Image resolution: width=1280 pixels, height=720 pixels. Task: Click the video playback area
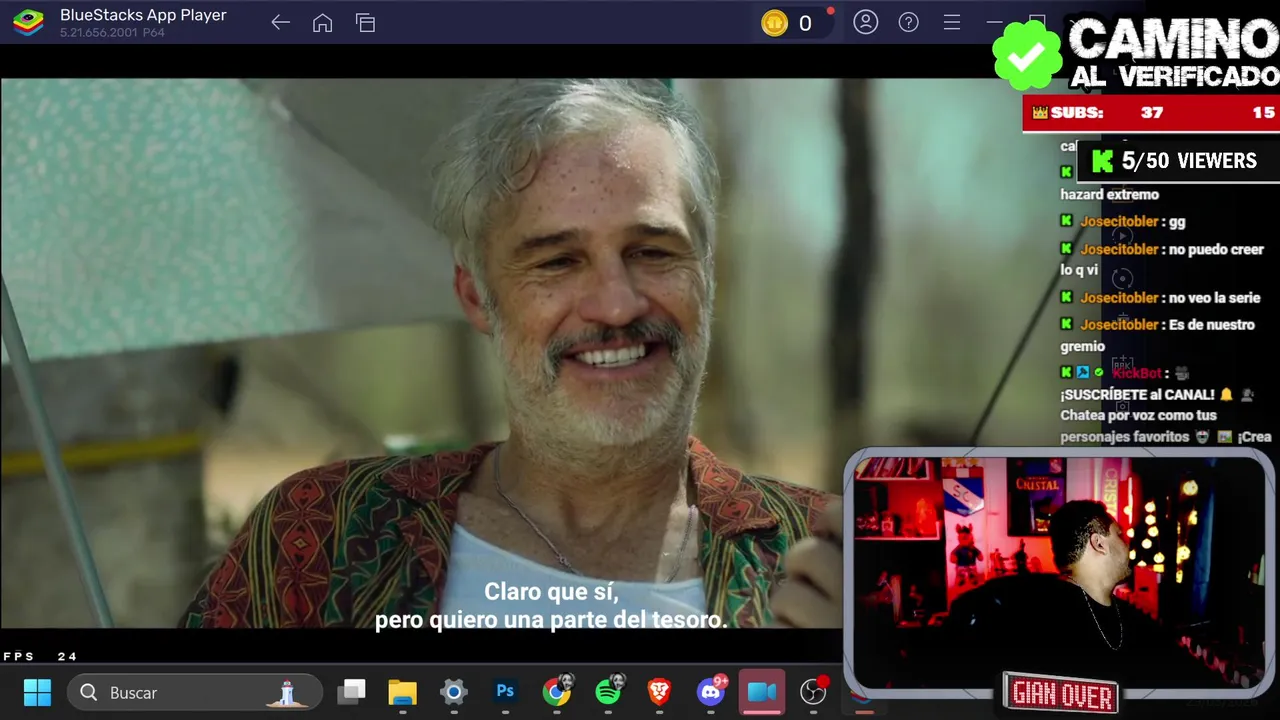point(422,353)
